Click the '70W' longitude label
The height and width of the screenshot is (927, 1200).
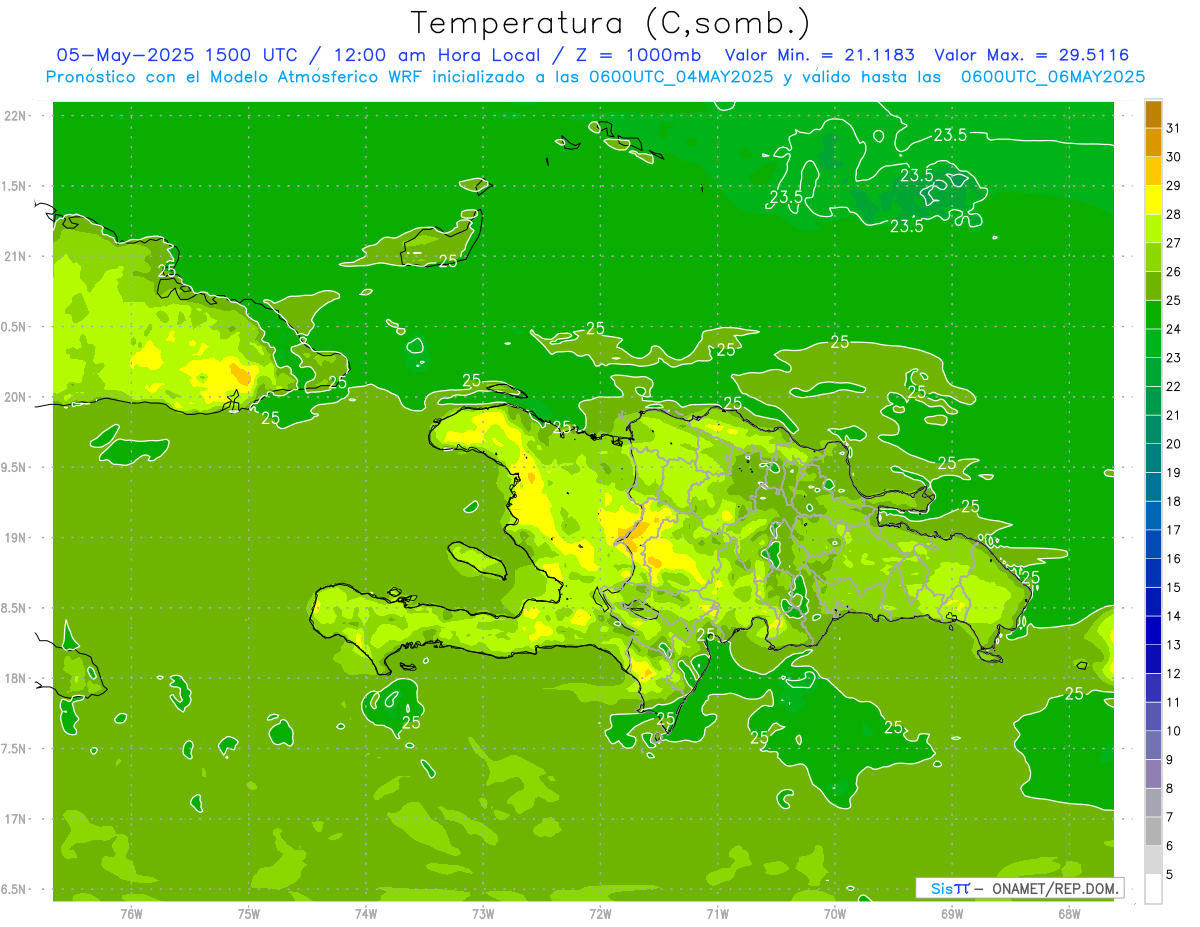coord(835,913)
